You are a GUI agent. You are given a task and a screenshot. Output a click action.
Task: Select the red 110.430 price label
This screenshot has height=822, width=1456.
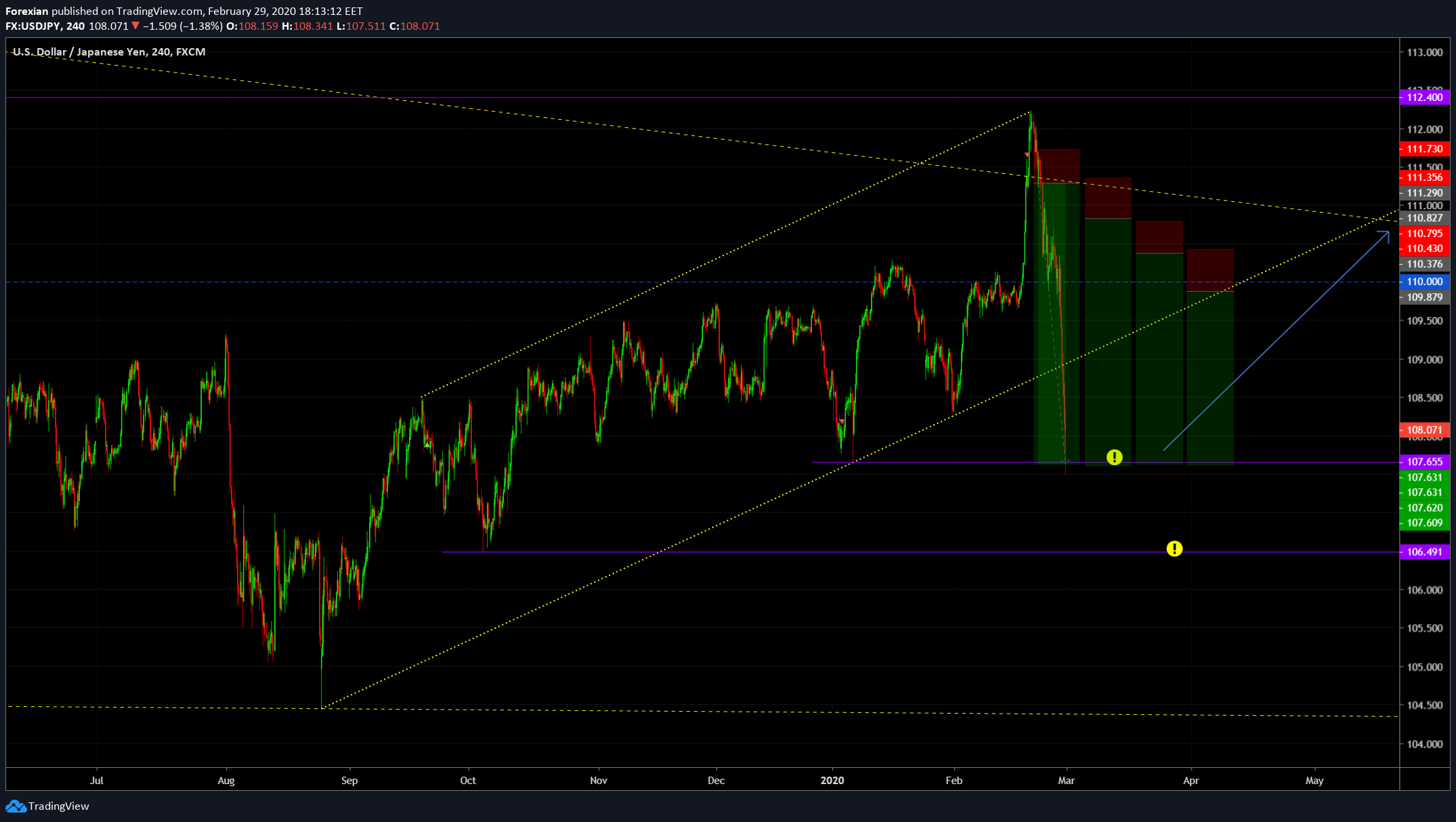pos(1424,248)
